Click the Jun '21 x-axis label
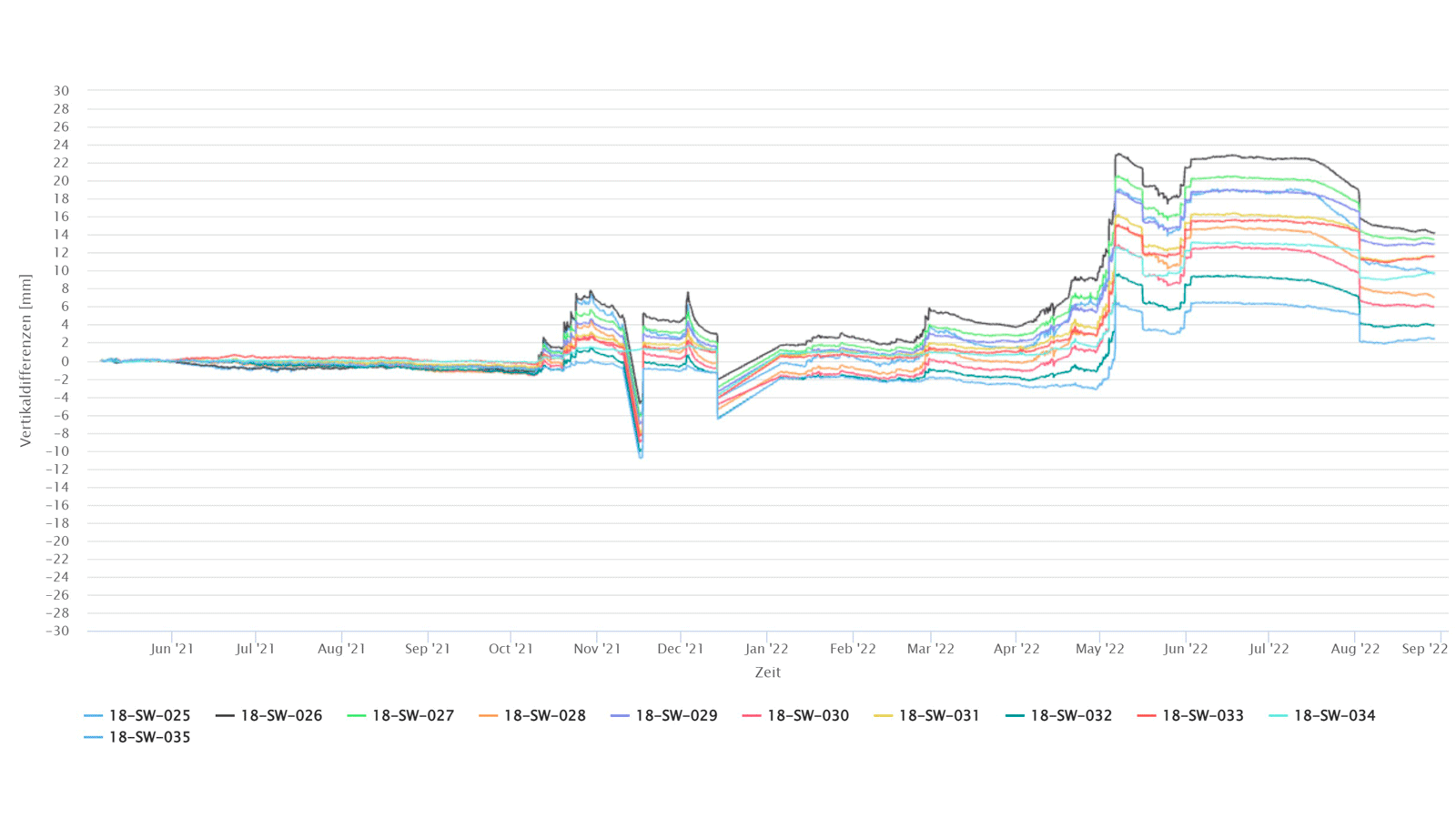 172,649
